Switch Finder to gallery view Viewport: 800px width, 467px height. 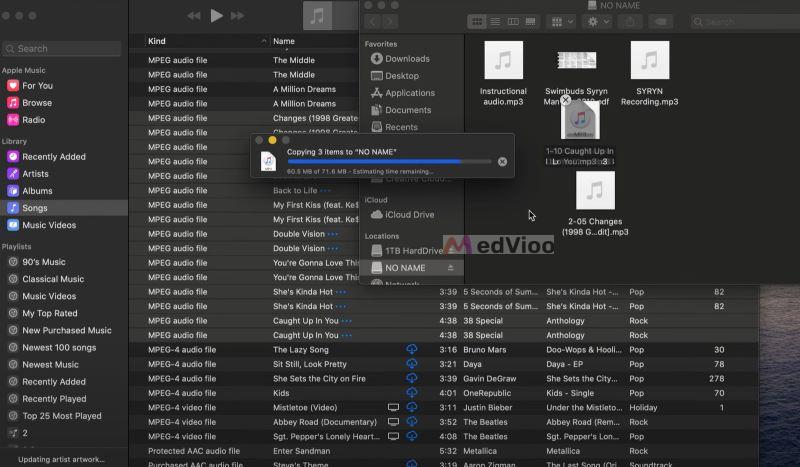(x=531, y=21)
